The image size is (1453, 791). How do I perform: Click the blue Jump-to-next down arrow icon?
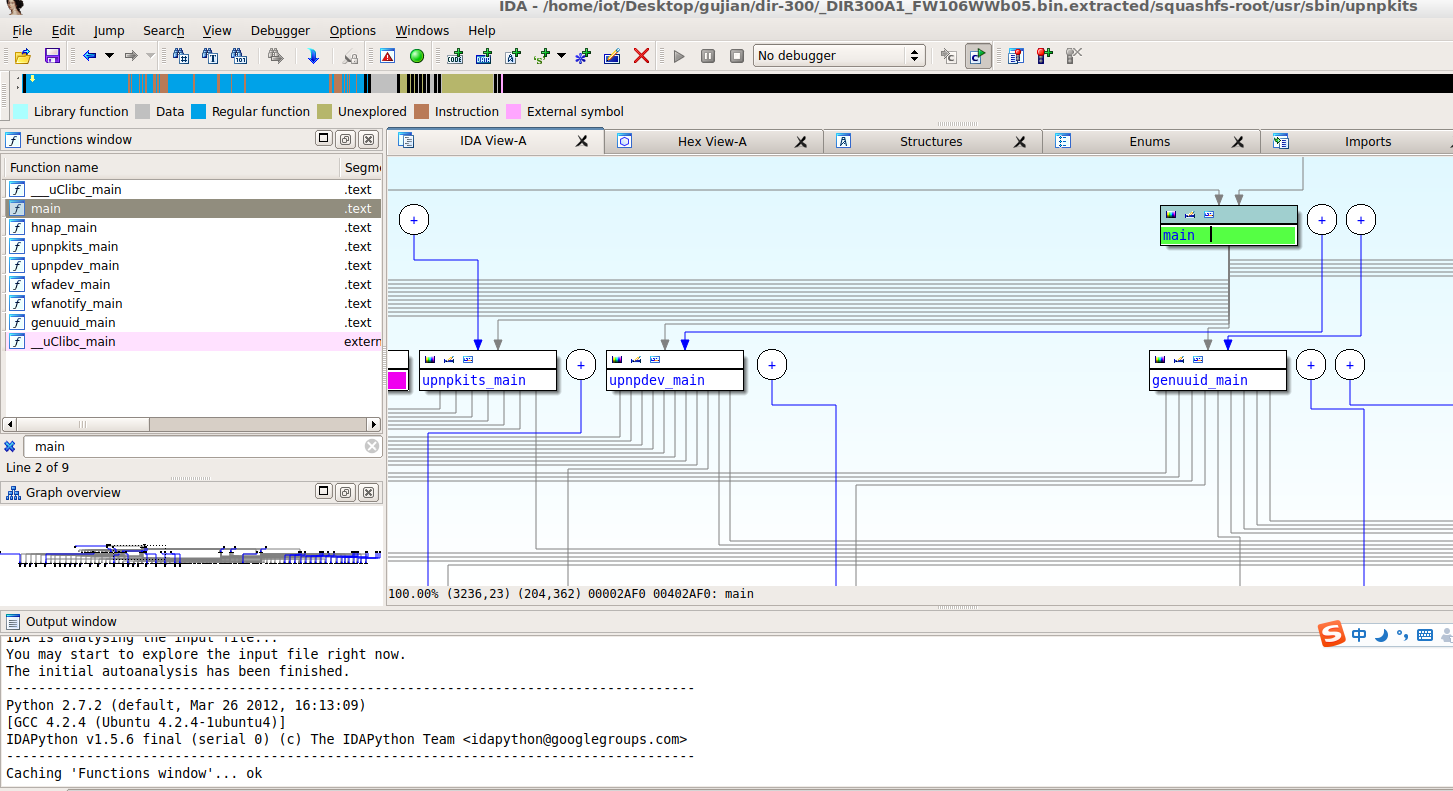coord(313,55)
